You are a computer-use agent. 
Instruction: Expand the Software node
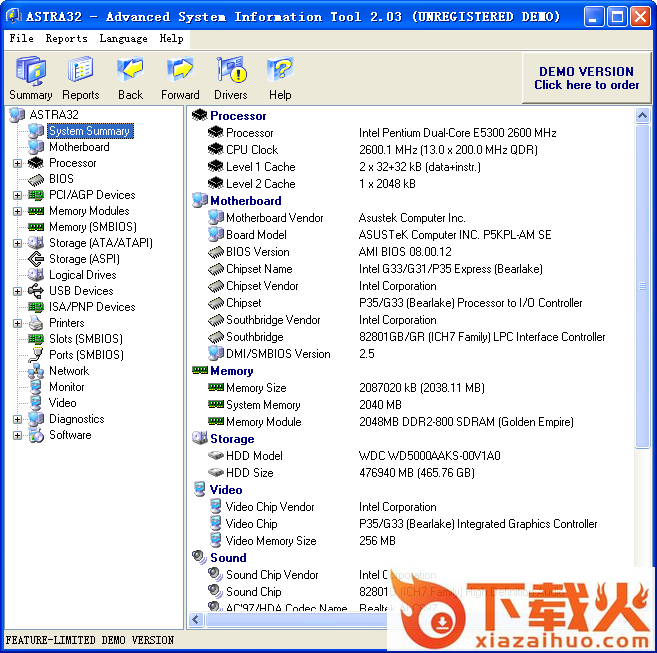tap(17, 435)
